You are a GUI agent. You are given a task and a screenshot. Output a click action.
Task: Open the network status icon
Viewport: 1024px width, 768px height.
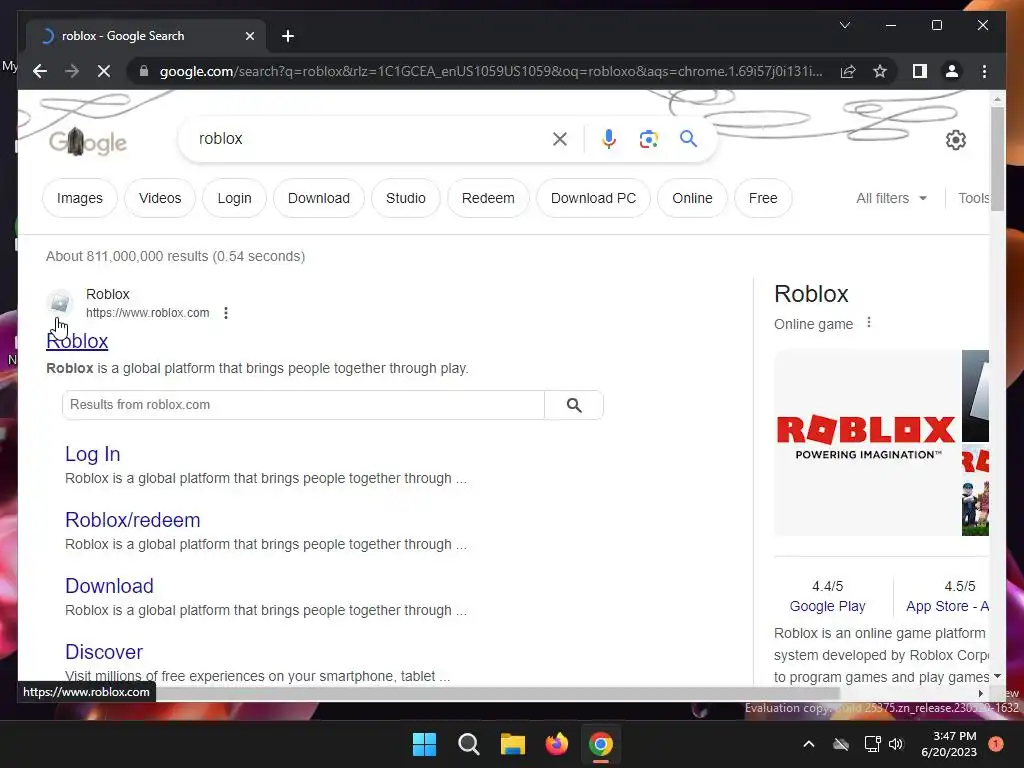pyautogui.click(x=872, y=744)
